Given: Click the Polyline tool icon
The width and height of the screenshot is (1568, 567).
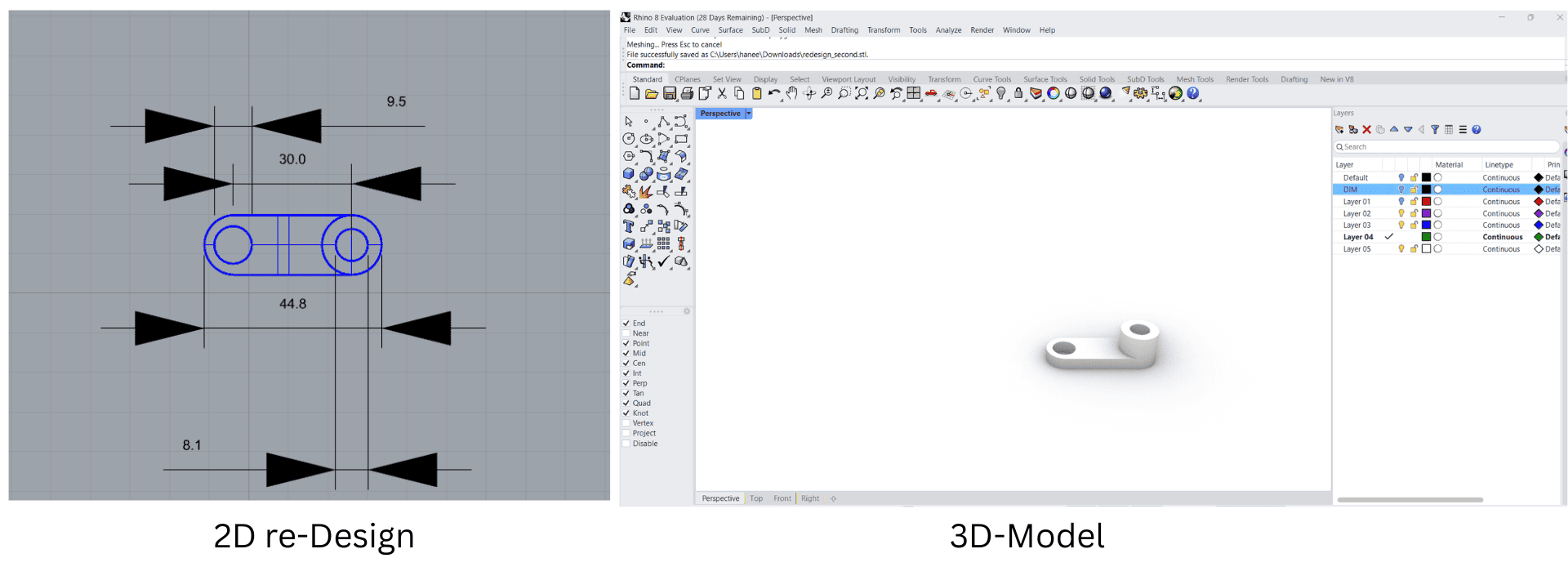Looking at the screenshot, I should point(663,122).
